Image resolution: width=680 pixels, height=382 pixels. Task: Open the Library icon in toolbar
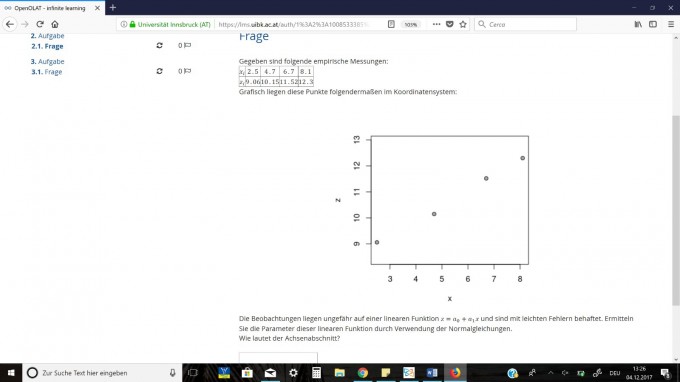coord(638,24)
